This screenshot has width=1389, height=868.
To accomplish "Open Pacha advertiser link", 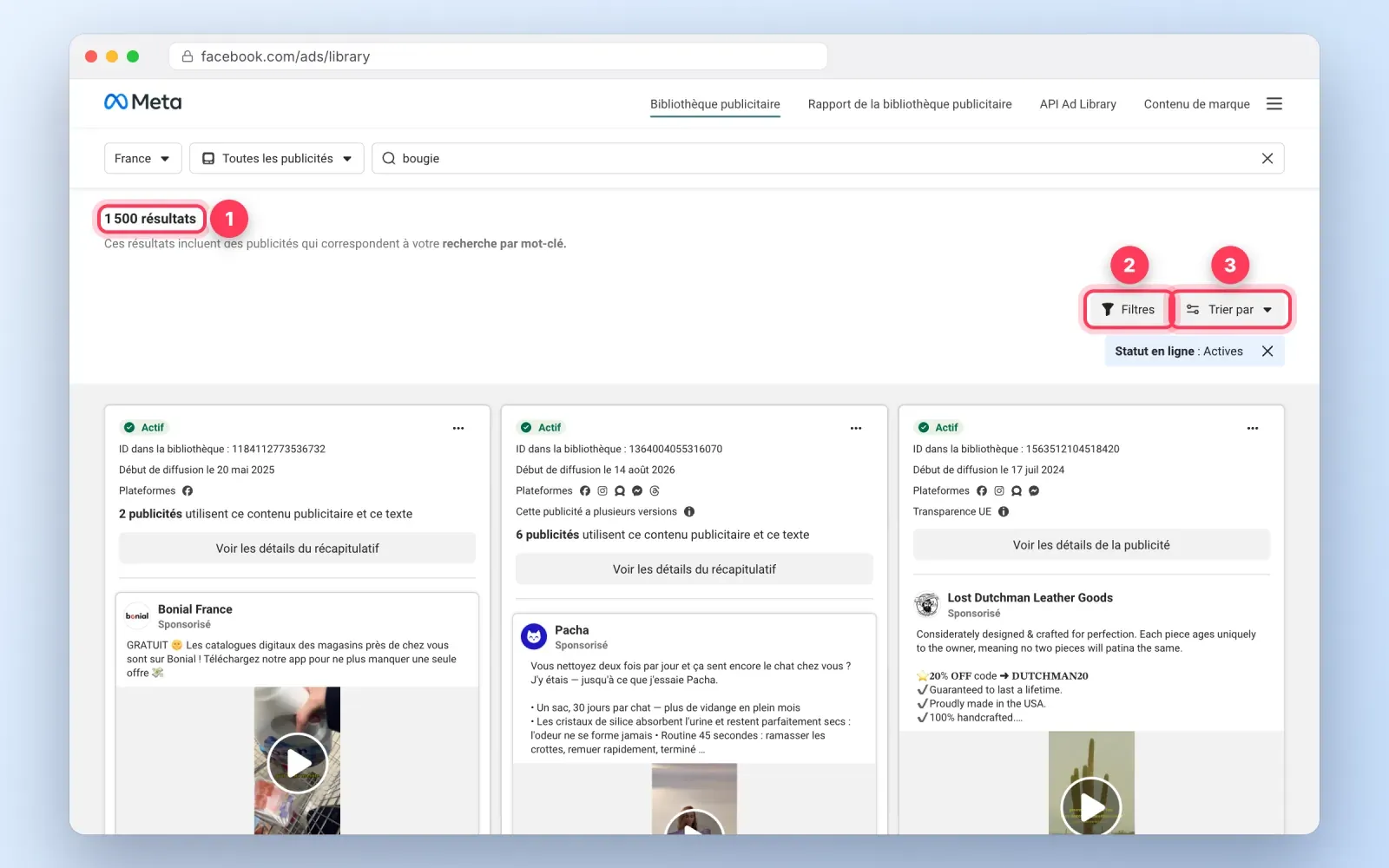I will click(x=572, y=630).
